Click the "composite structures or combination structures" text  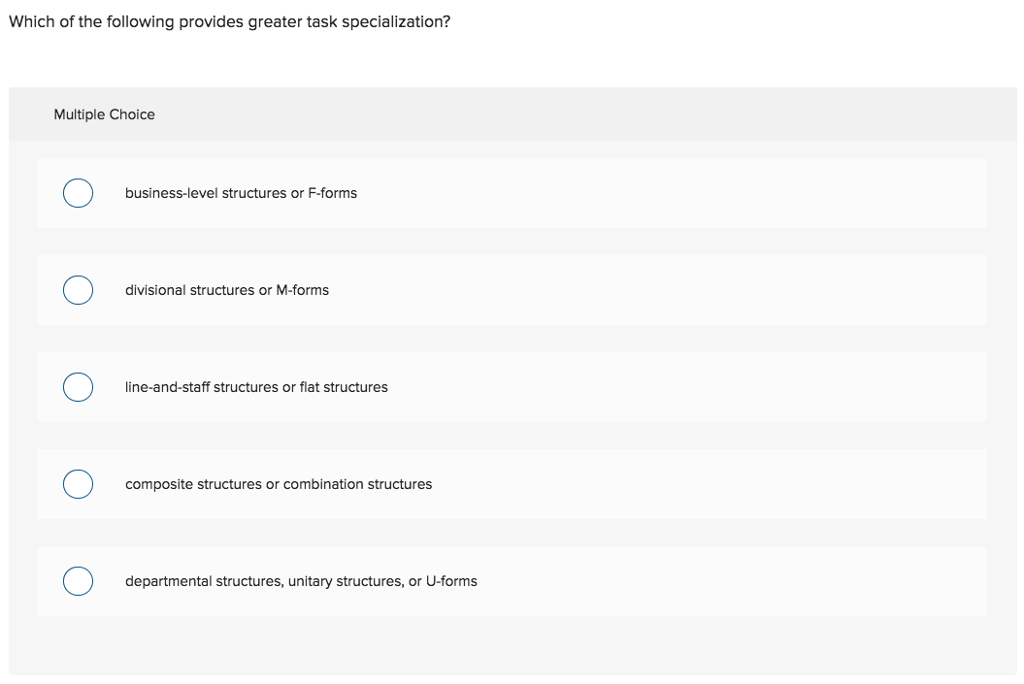tap(278, 484)
